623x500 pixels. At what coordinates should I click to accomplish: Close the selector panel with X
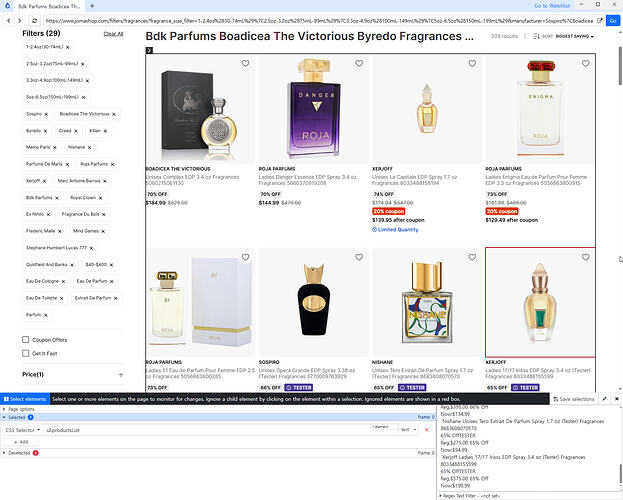point(617,399)
